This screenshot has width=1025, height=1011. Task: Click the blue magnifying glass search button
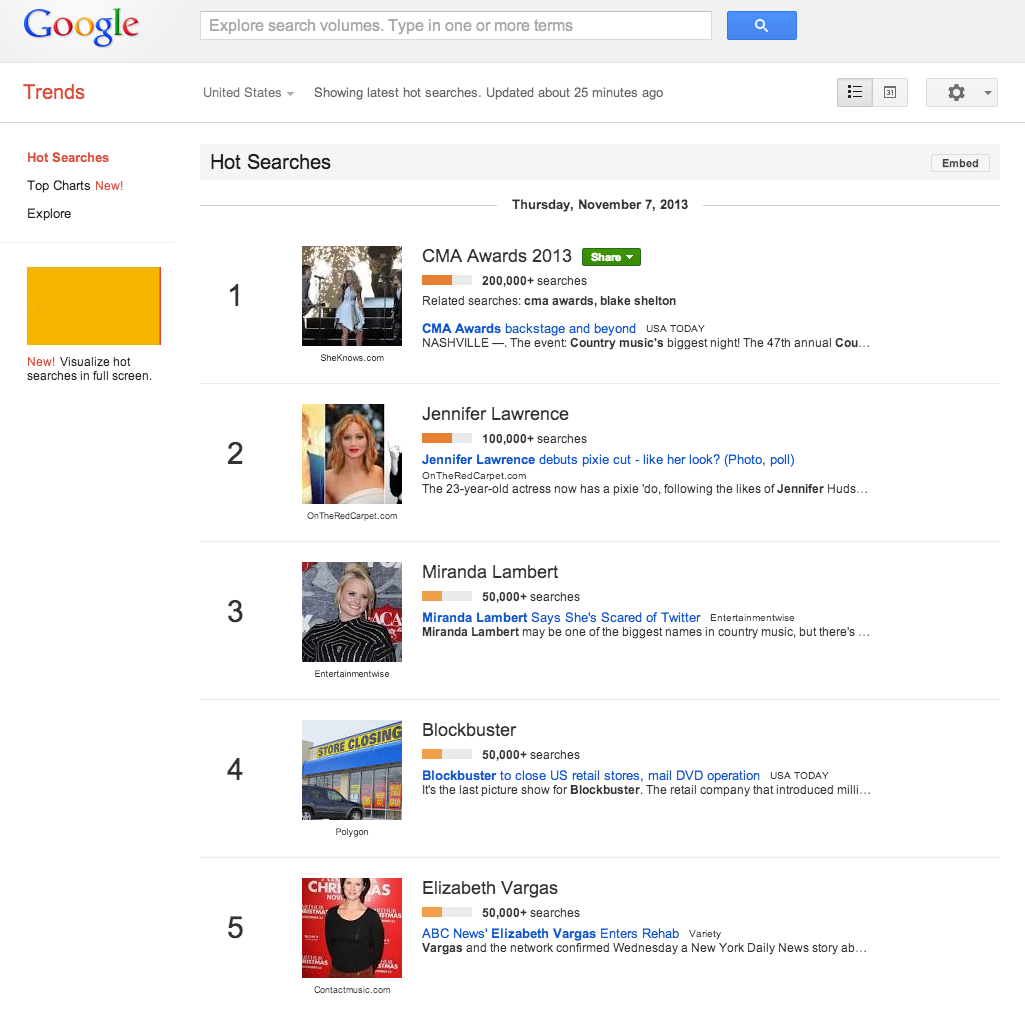coord(761,26)
